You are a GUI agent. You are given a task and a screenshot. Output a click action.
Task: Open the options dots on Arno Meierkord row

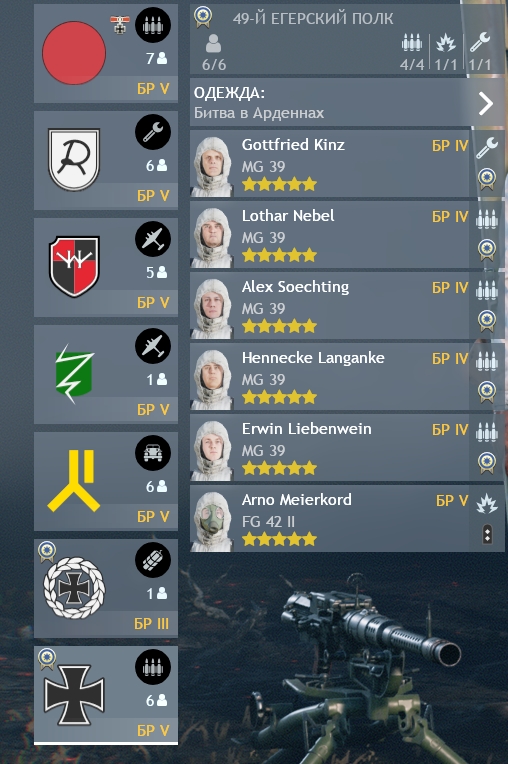point(487,535)
